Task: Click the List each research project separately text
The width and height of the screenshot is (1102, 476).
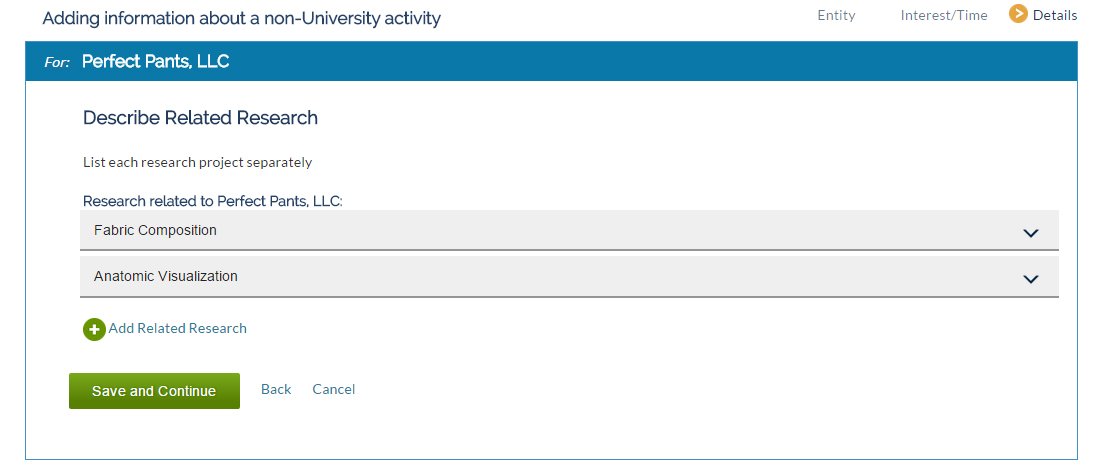Action: click(x=197, y=162)
